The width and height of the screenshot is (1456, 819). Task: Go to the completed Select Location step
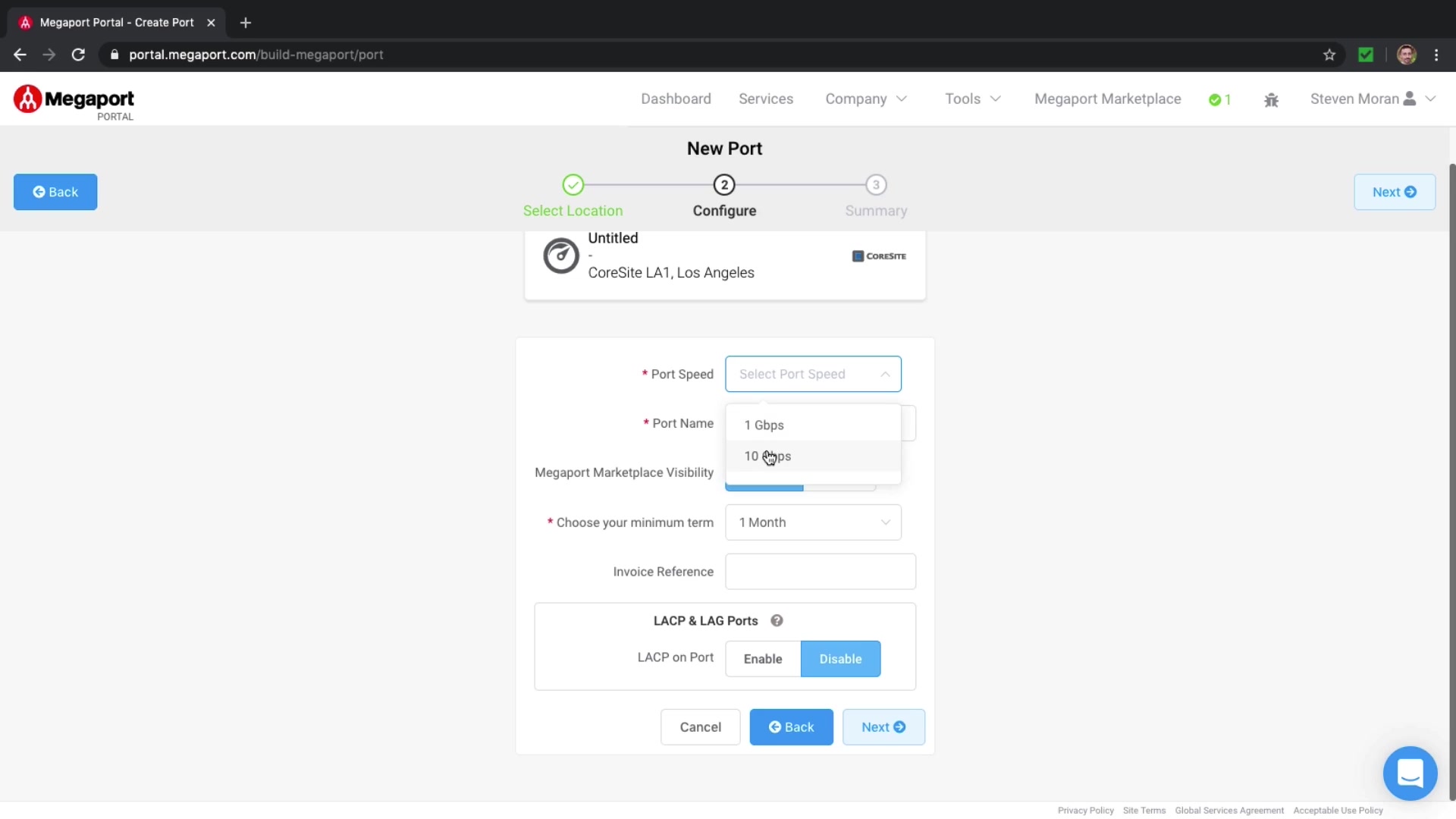tap(573, 186)
